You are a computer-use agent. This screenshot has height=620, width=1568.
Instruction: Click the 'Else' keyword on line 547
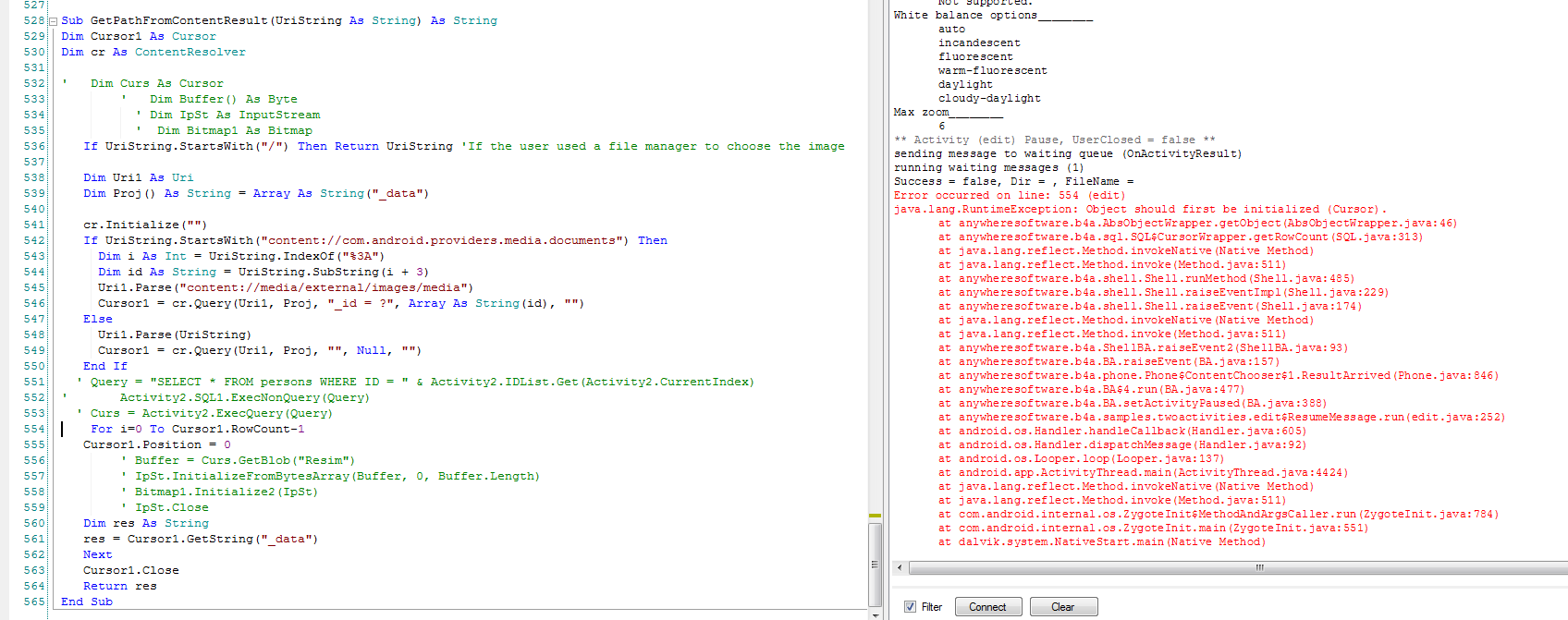coord(98,319)
